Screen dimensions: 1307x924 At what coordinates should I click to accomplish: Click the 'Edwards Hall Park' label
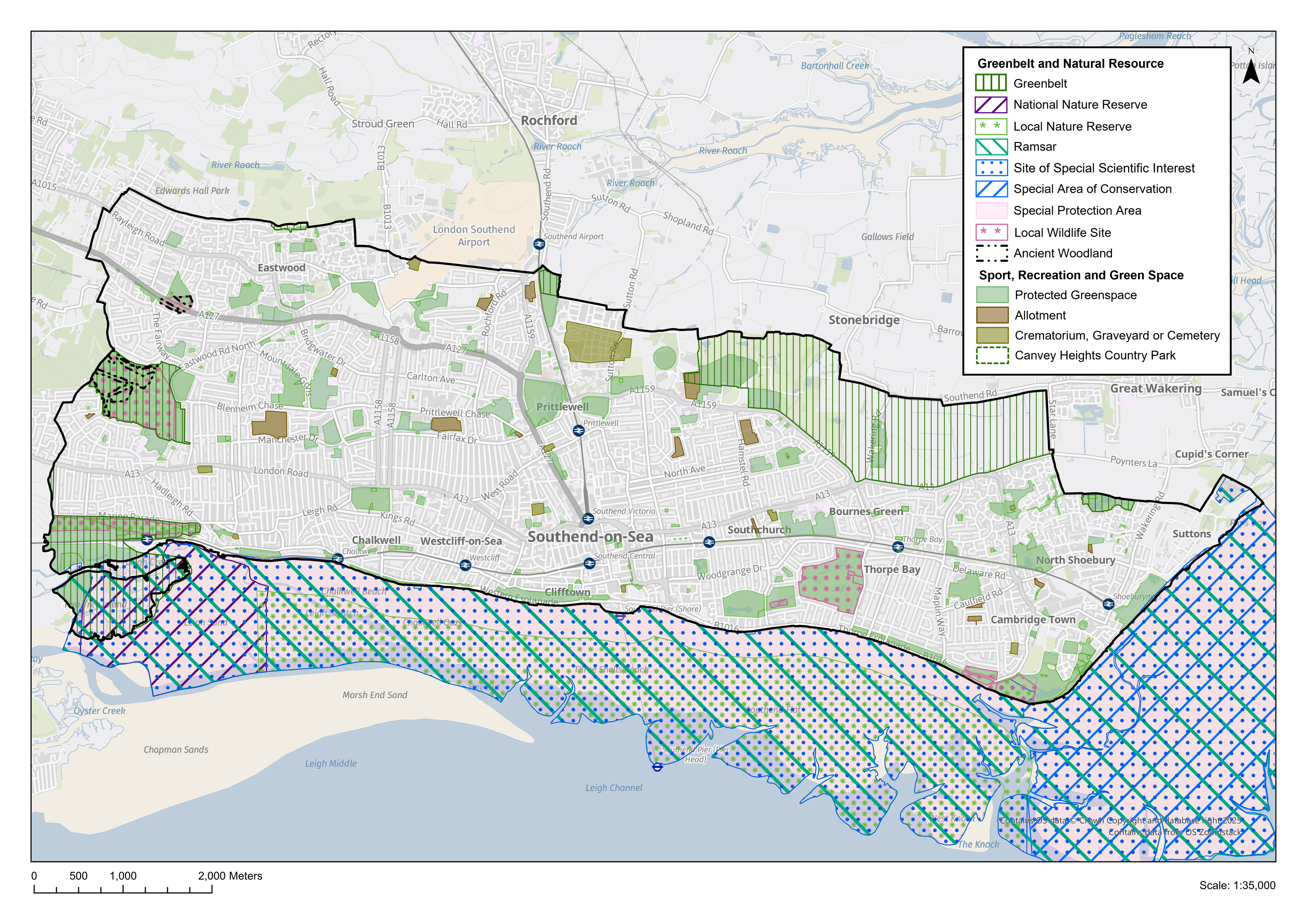[x=192, y=191]
